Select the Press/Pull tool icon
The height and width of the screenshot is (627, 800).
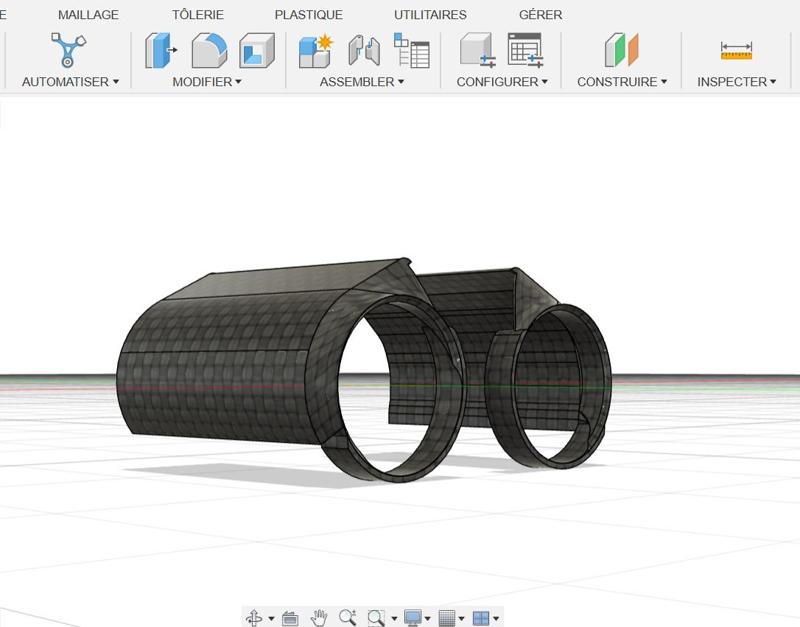coord(160,50)
